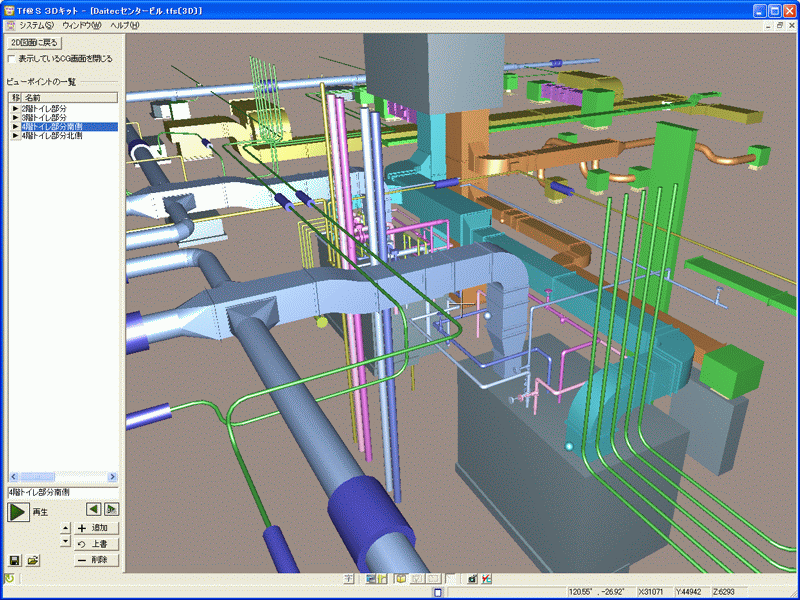The height and width of the screenshot is (600, 800).
Task: Click the green play (再生) button
Action: click(18, 512)
